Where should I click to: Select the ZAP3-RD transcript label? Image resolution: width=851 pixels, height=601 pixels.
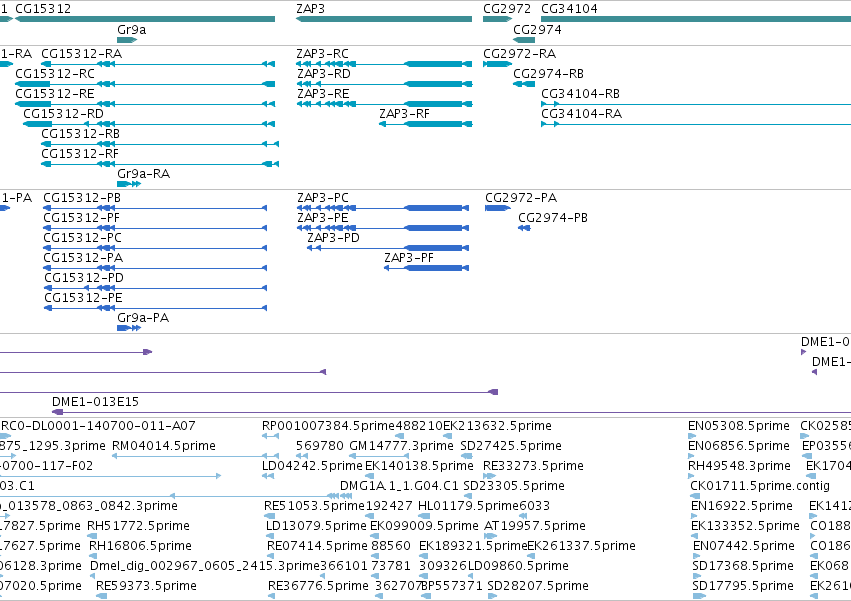[323, 74]
